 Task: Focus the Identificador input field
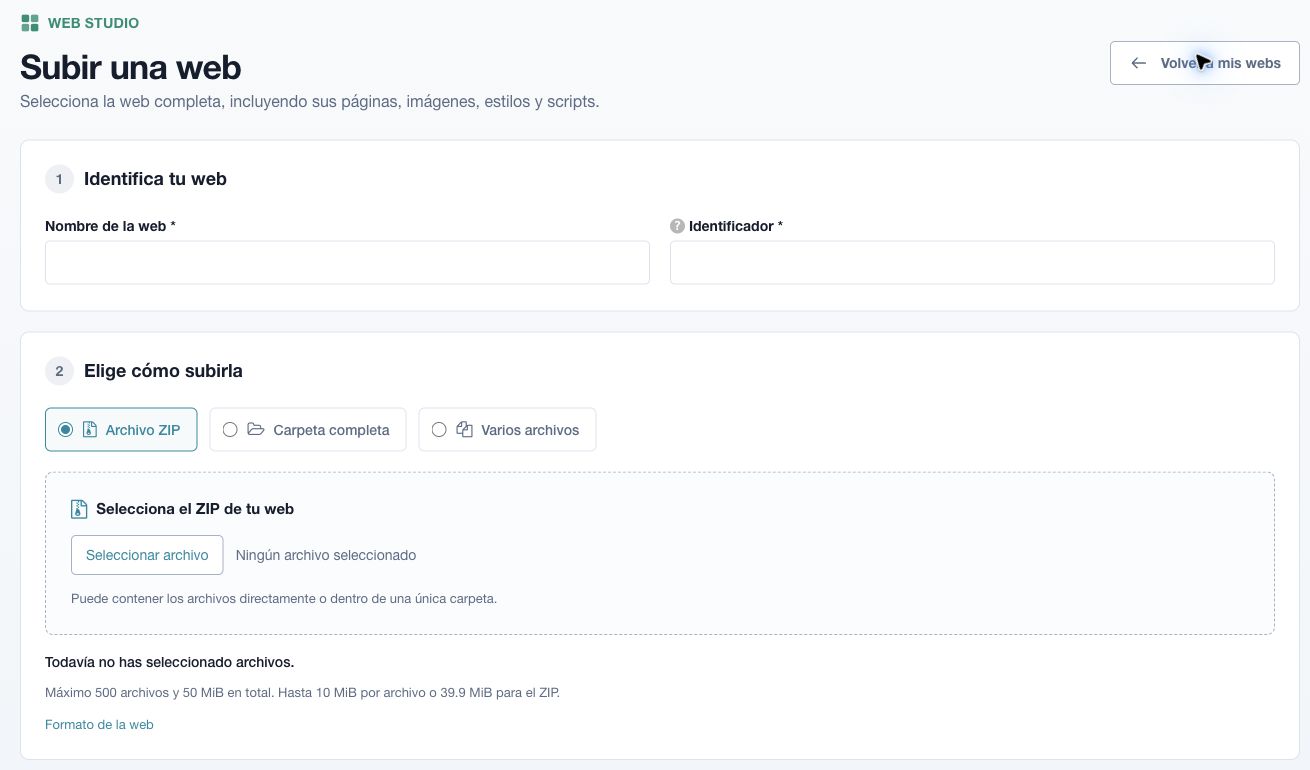(972, 262)
